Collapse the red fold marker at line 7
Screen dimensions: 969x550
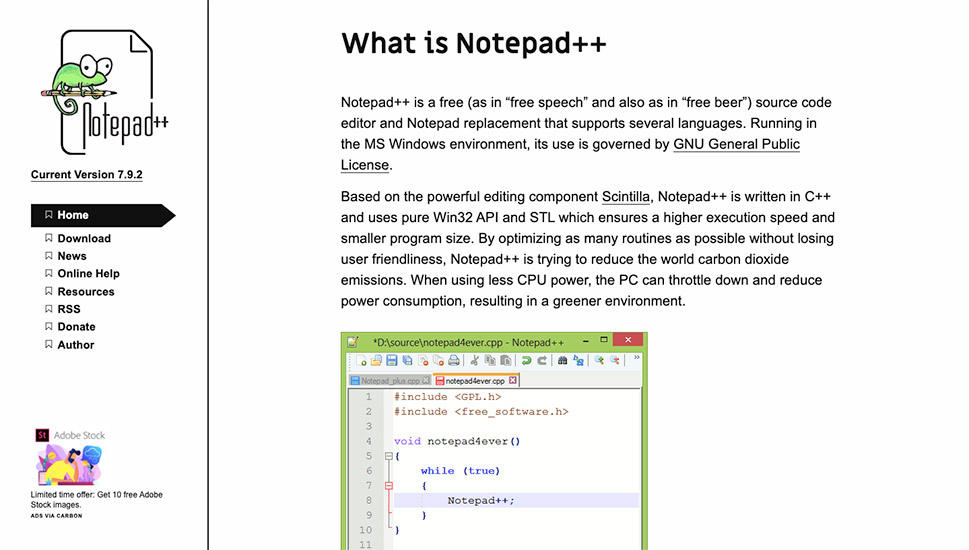click(x=389, y=486)
